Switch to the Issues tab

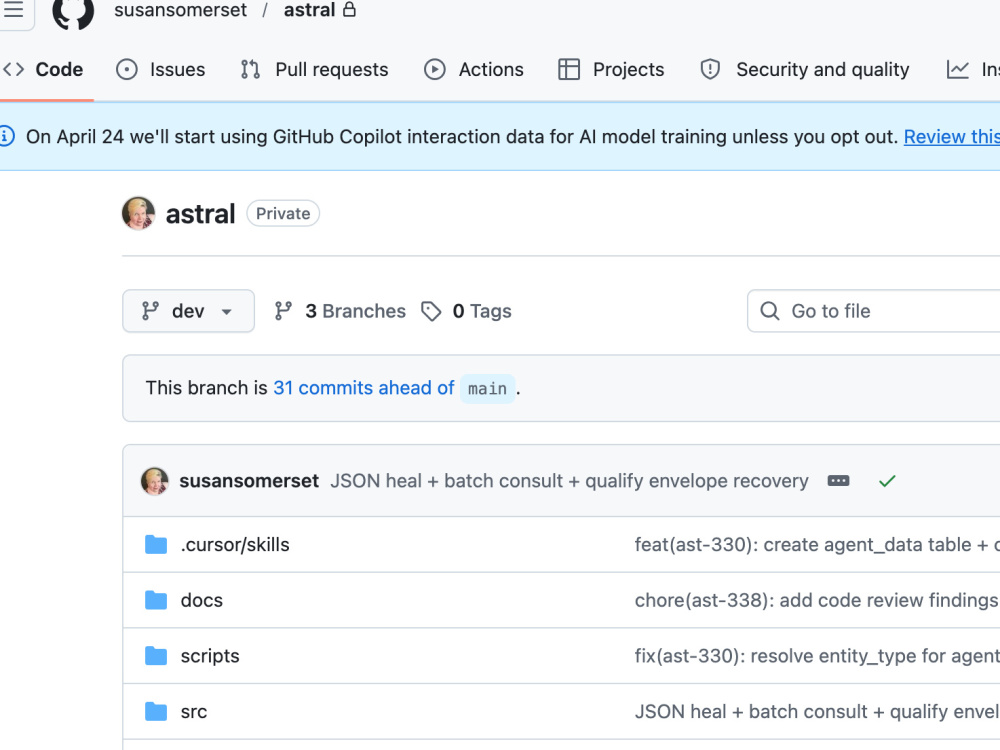click(x=161, y=70)
